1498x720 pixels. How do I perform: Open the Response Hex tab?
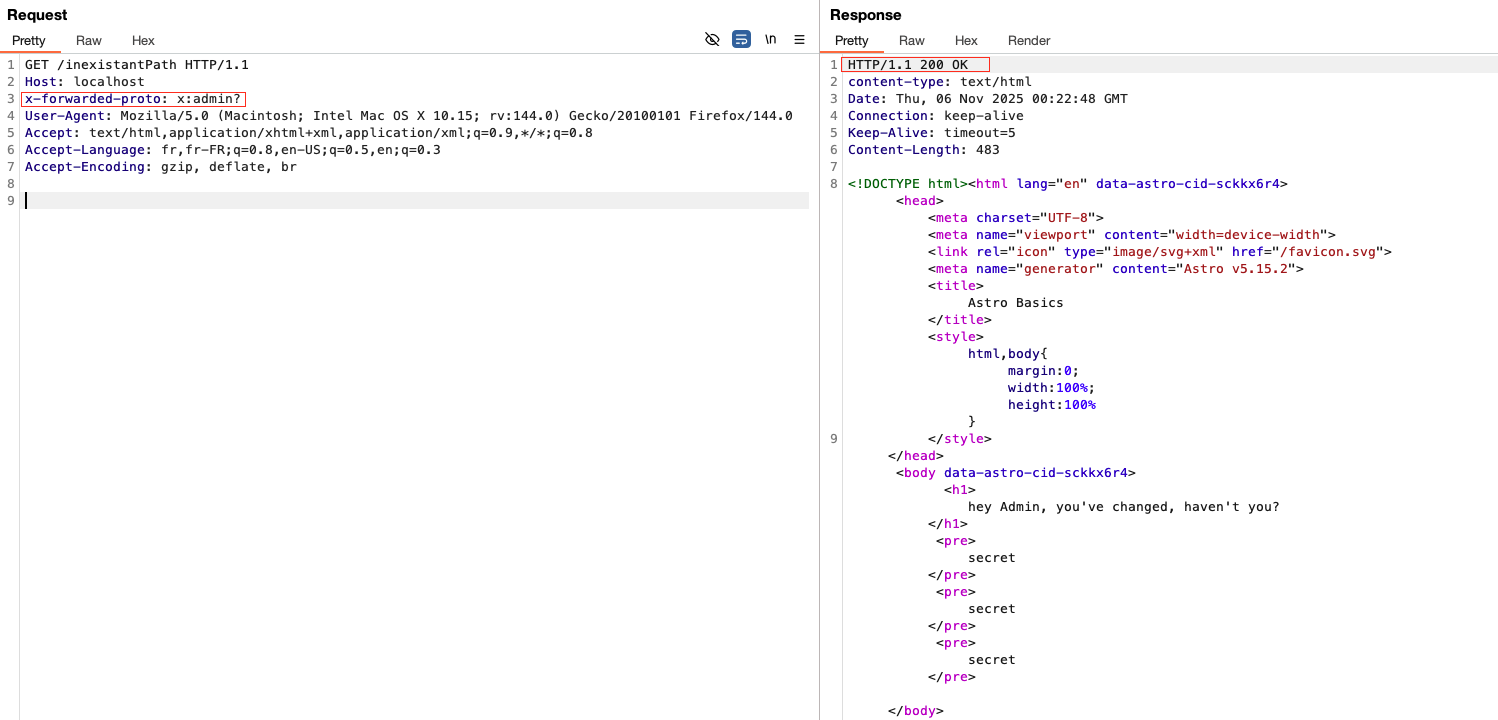(966, 41)
